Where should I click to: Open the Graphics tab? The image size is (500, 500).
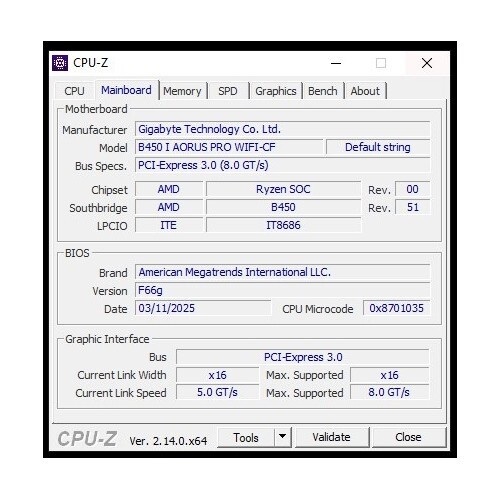(x=276, y=91)
